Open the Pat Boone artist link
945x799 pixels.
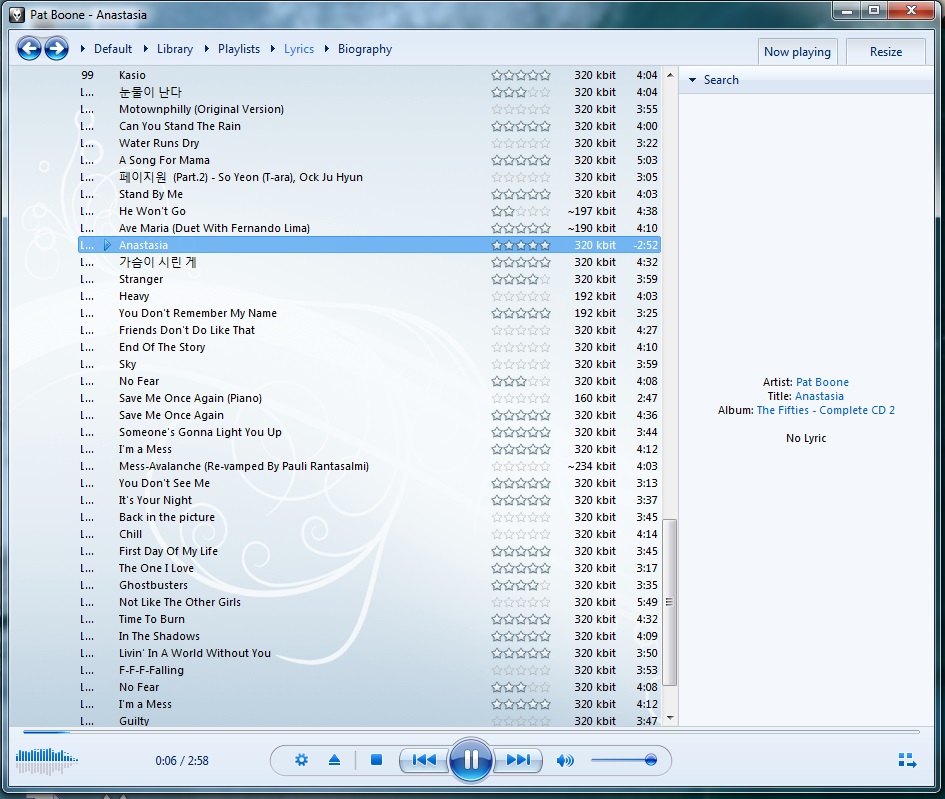[x=822, y=382]
